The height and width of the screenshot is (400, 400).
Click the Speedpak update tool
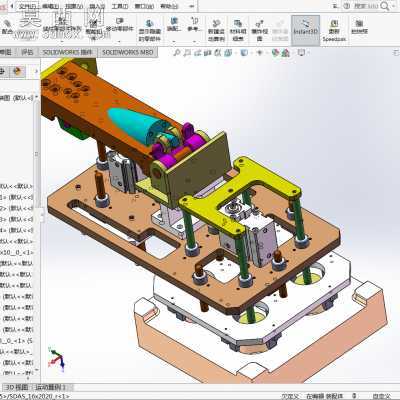tap(334, 31)
